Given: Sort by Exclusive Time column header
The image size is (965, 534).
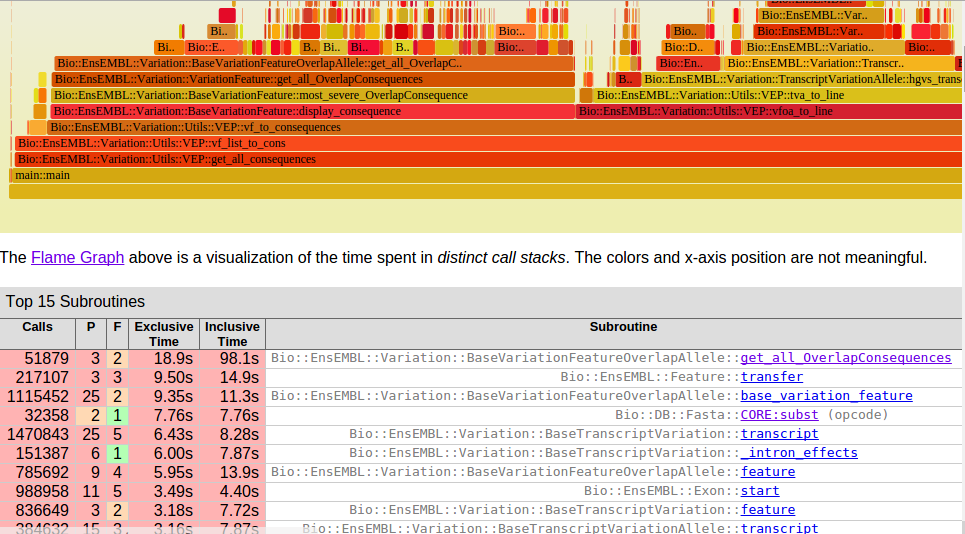Looking at the screenshot, I should click(164, 334).
